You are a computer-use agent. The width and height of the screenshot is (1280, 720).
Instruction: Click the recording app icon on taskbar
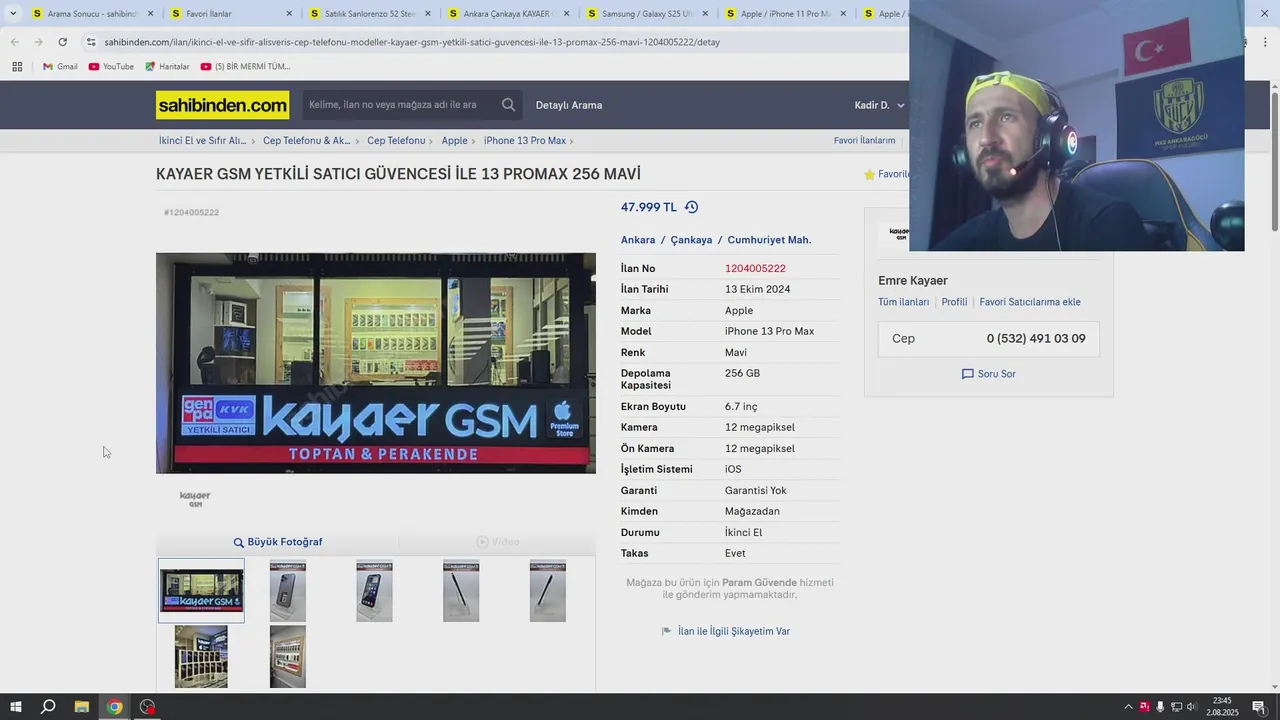[148, 707]
